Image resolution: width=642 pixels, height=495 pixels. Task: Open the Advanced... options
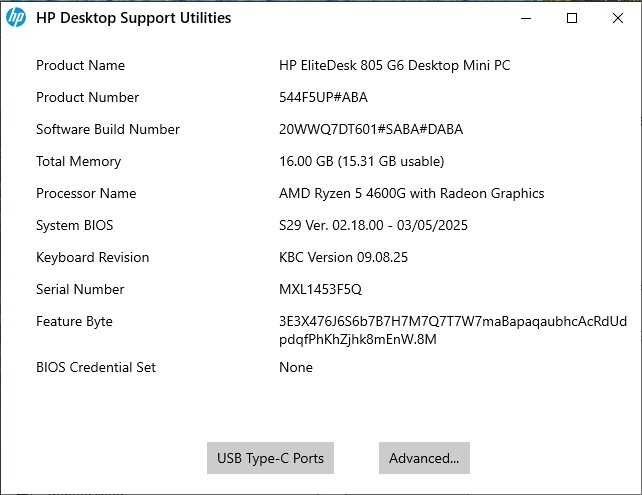click(x=424, y=458)
